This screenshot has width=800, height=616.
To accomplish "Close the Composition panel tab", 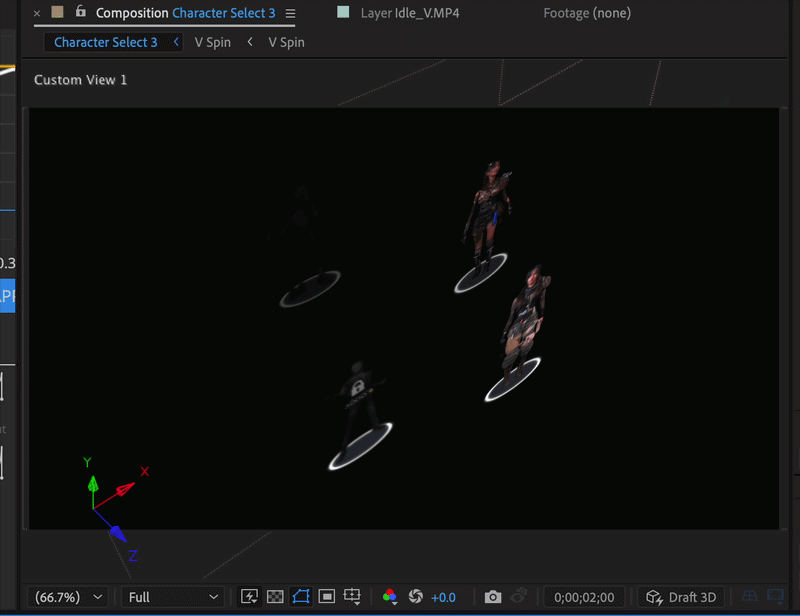I will (x=37, y=13).
